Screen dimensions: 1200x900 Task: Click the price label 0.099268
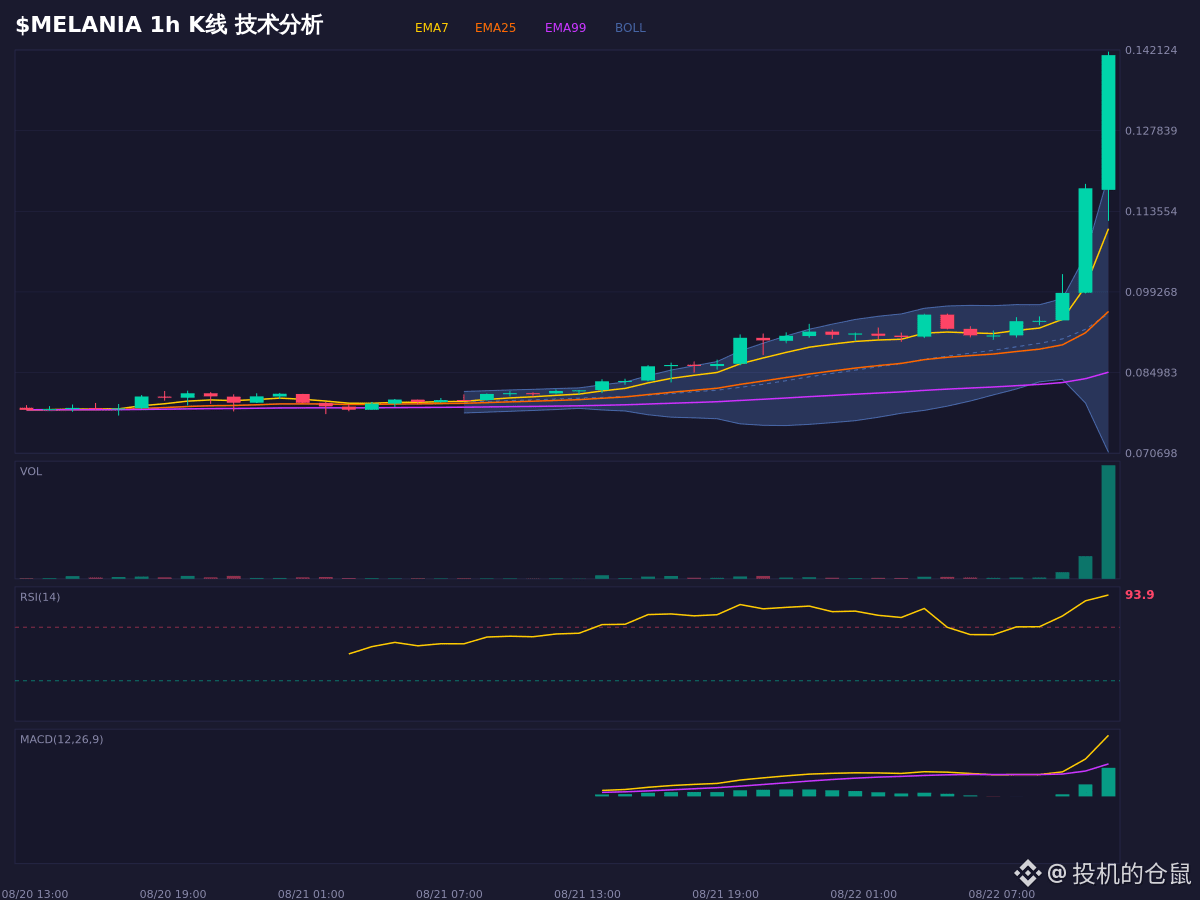(x=1151, y=293)
